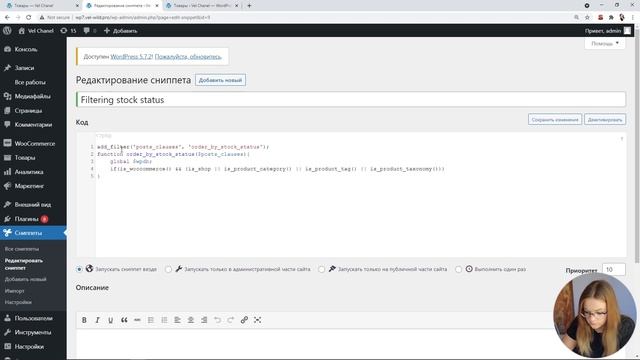Bookmark page with star icon
Image resolution: width=640 pixels, height=360 pixels.
587,18
